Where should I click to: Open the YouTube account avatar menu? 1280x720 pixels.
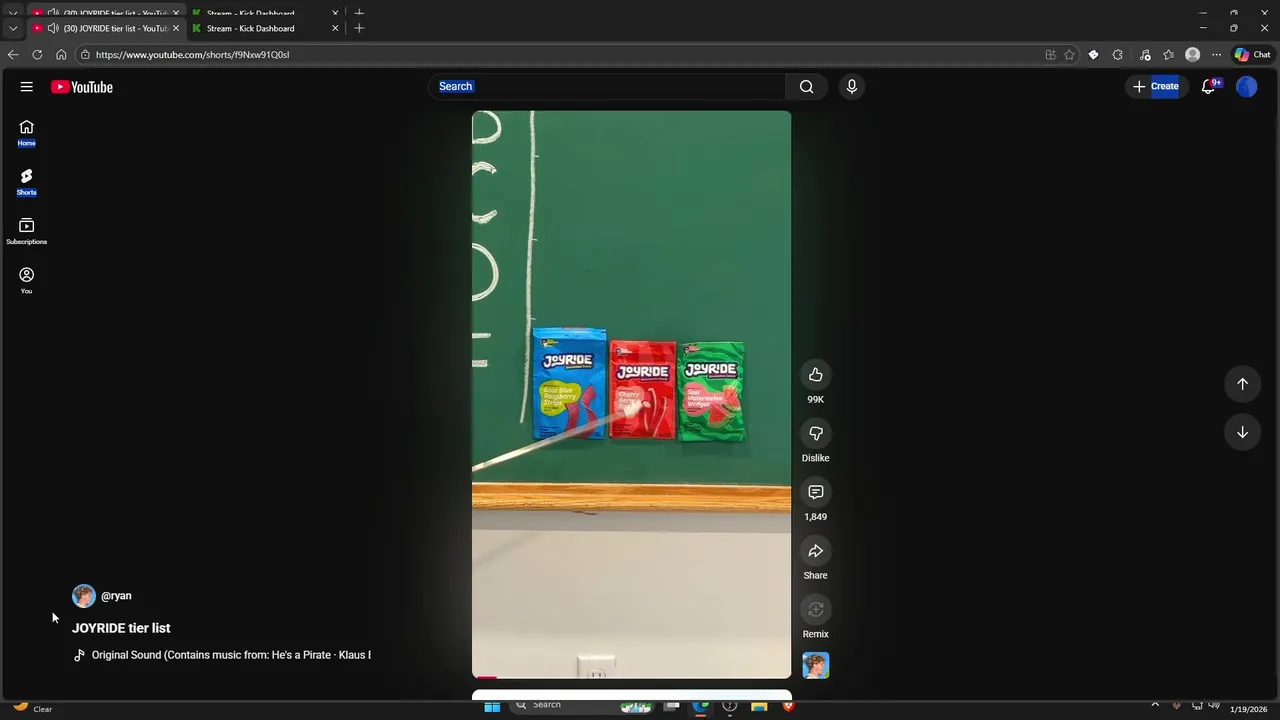(x=1247, y=87)
